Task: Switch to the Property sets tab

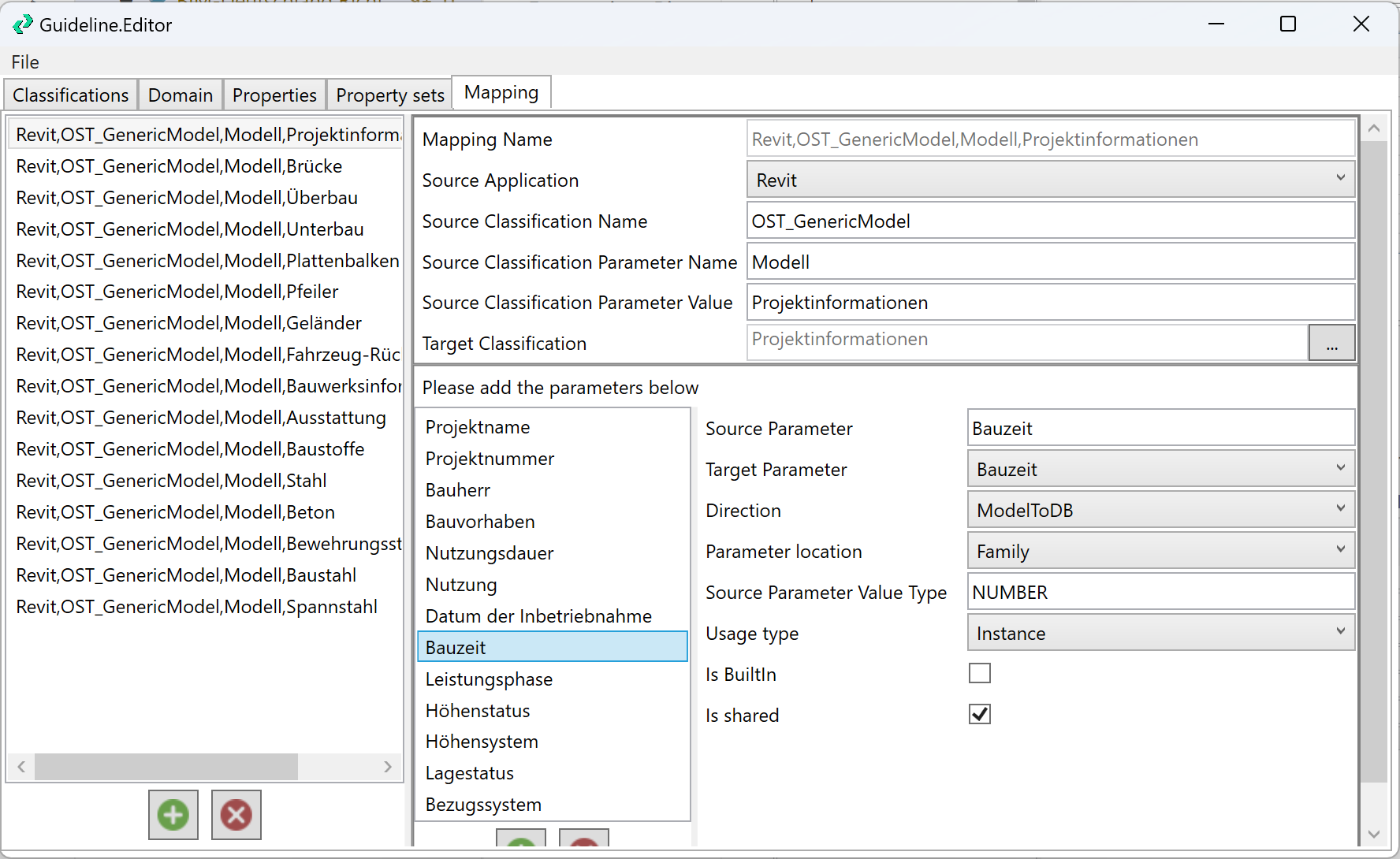Action: (389, 95)
